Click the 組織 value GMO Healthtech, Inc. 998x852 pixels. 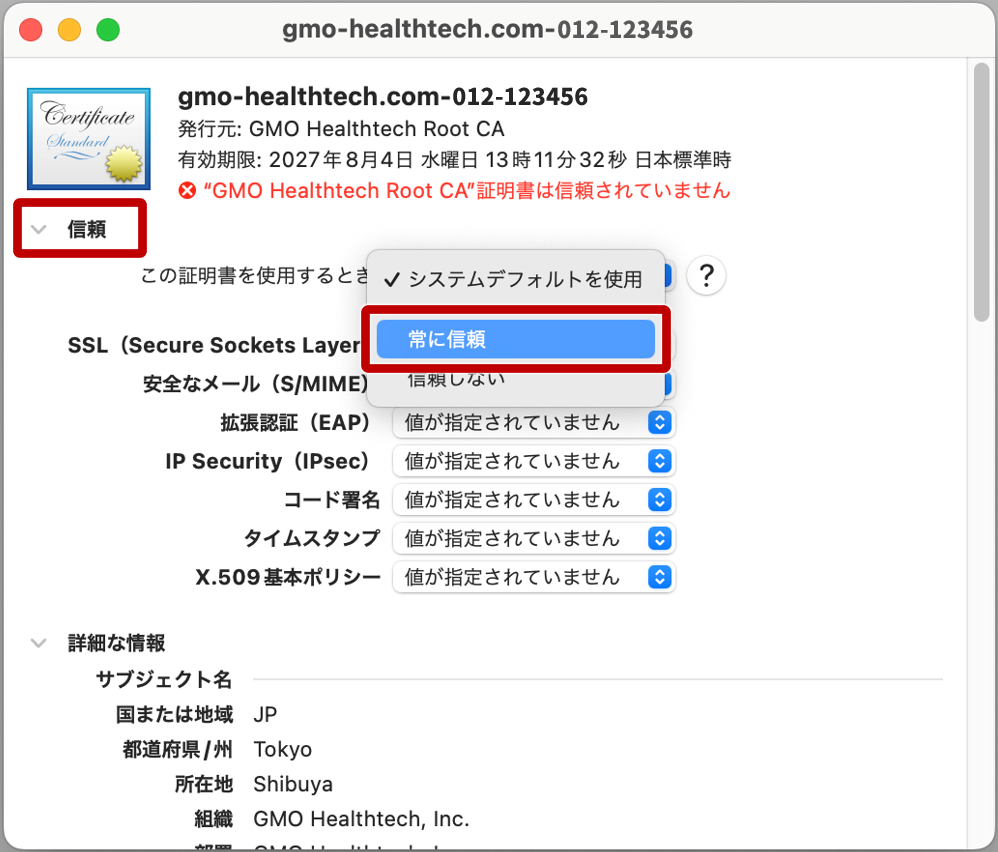(x=361, y=819)
